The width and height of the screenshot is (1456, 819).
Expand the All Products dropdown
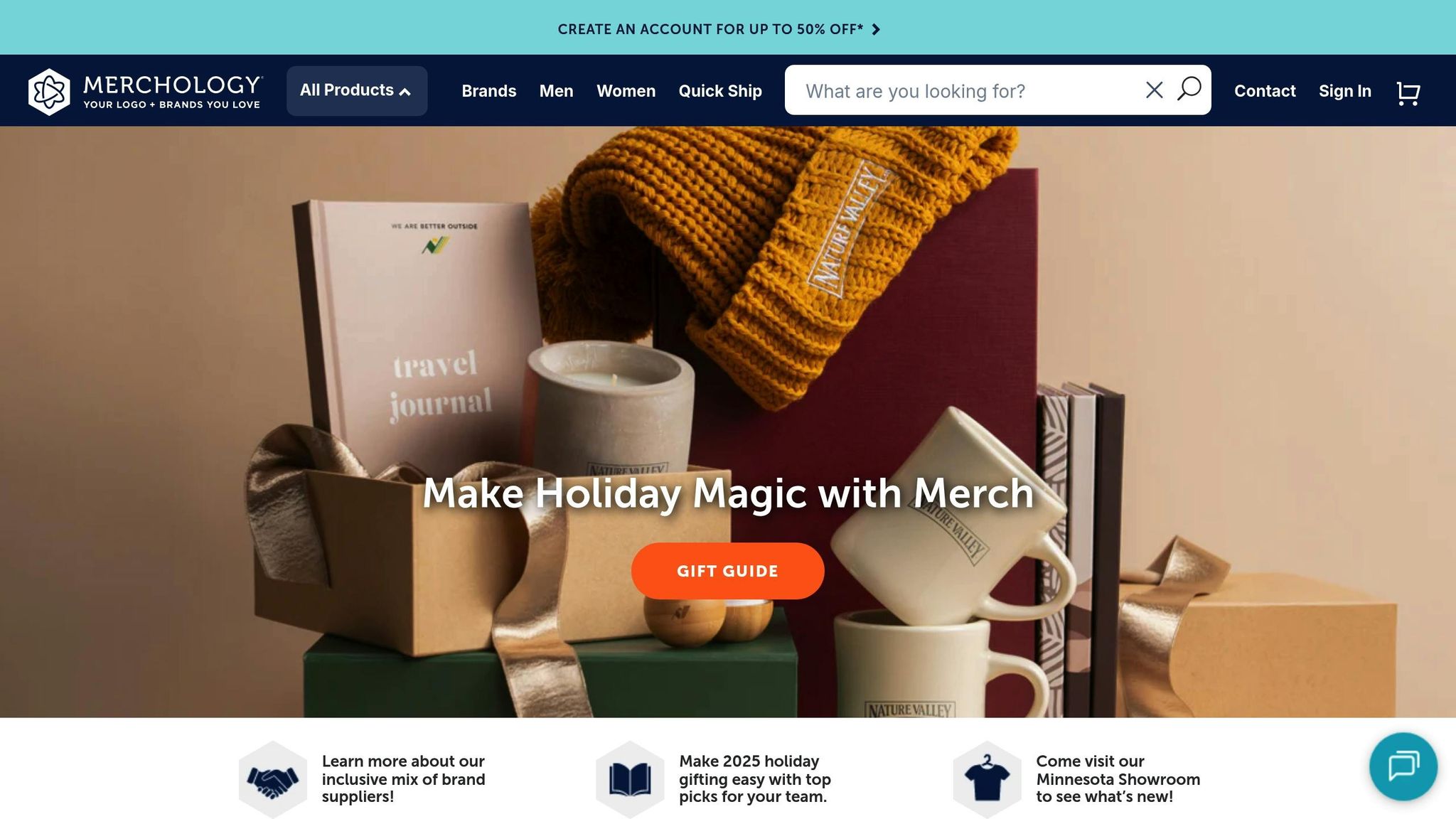point(357,90)
